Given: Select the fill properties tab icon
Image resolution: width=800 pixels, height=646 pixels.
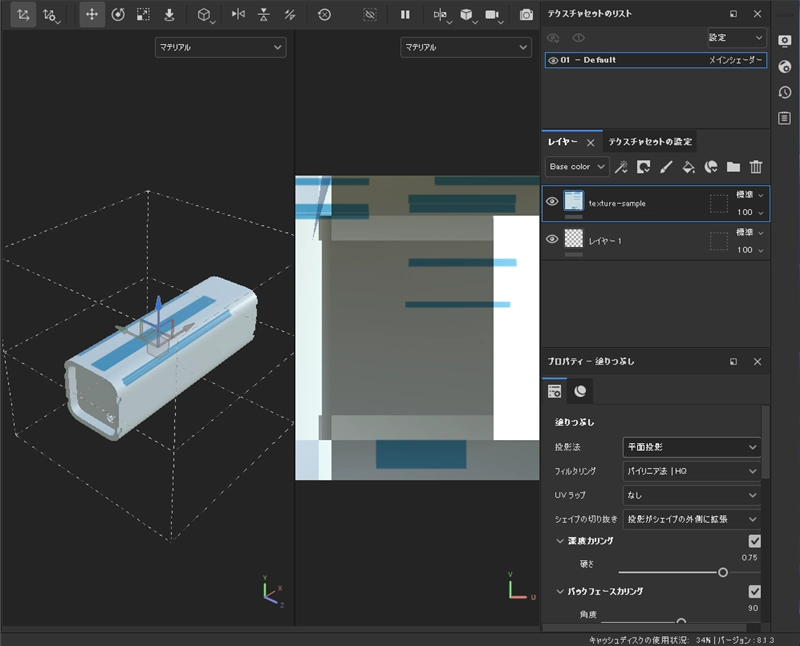Looking at the screenshot, I should 555,391.
